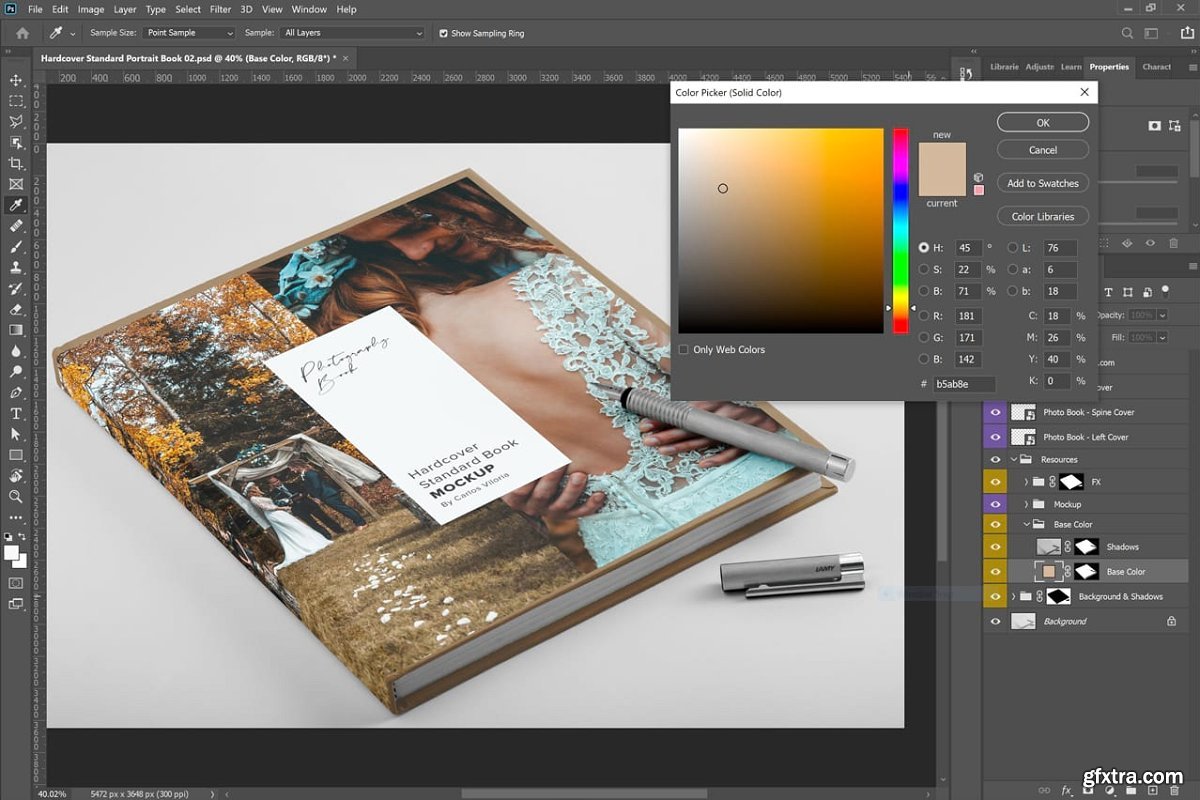The image size is (1200, 800).
Task: Open the Filter menu
Action: point(220,9)
